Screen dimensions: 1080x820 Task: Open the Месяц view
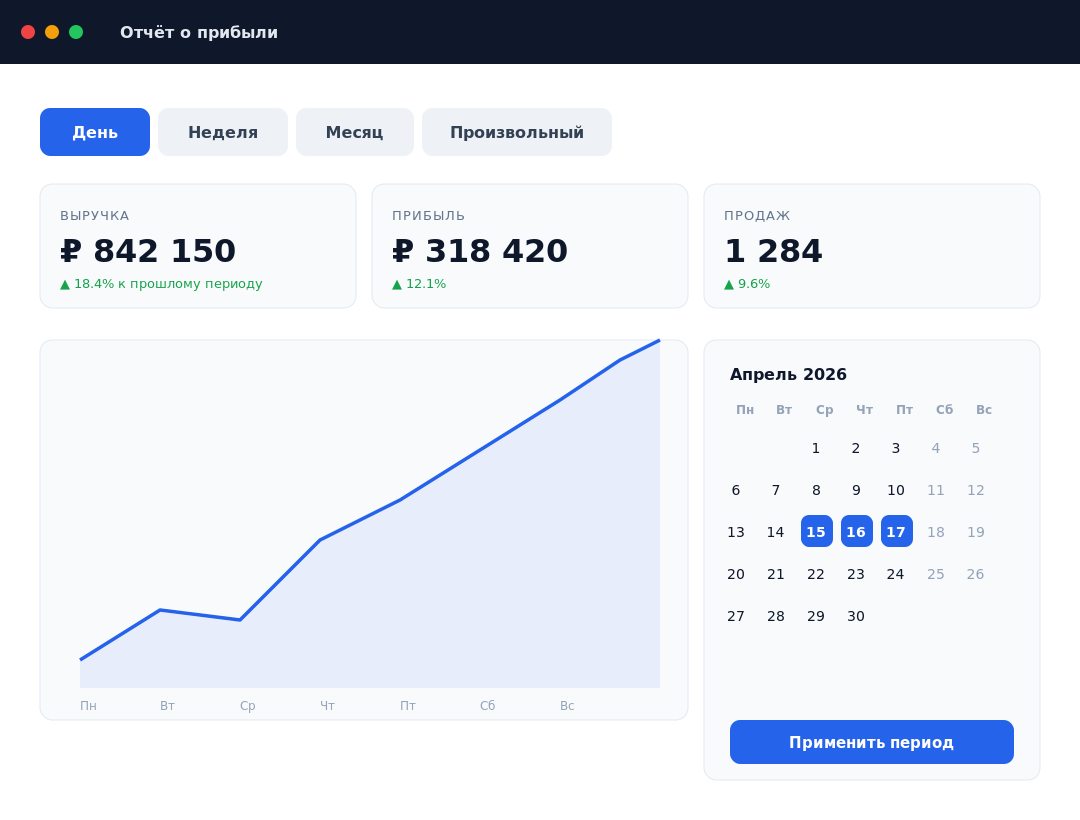[354, 132]
